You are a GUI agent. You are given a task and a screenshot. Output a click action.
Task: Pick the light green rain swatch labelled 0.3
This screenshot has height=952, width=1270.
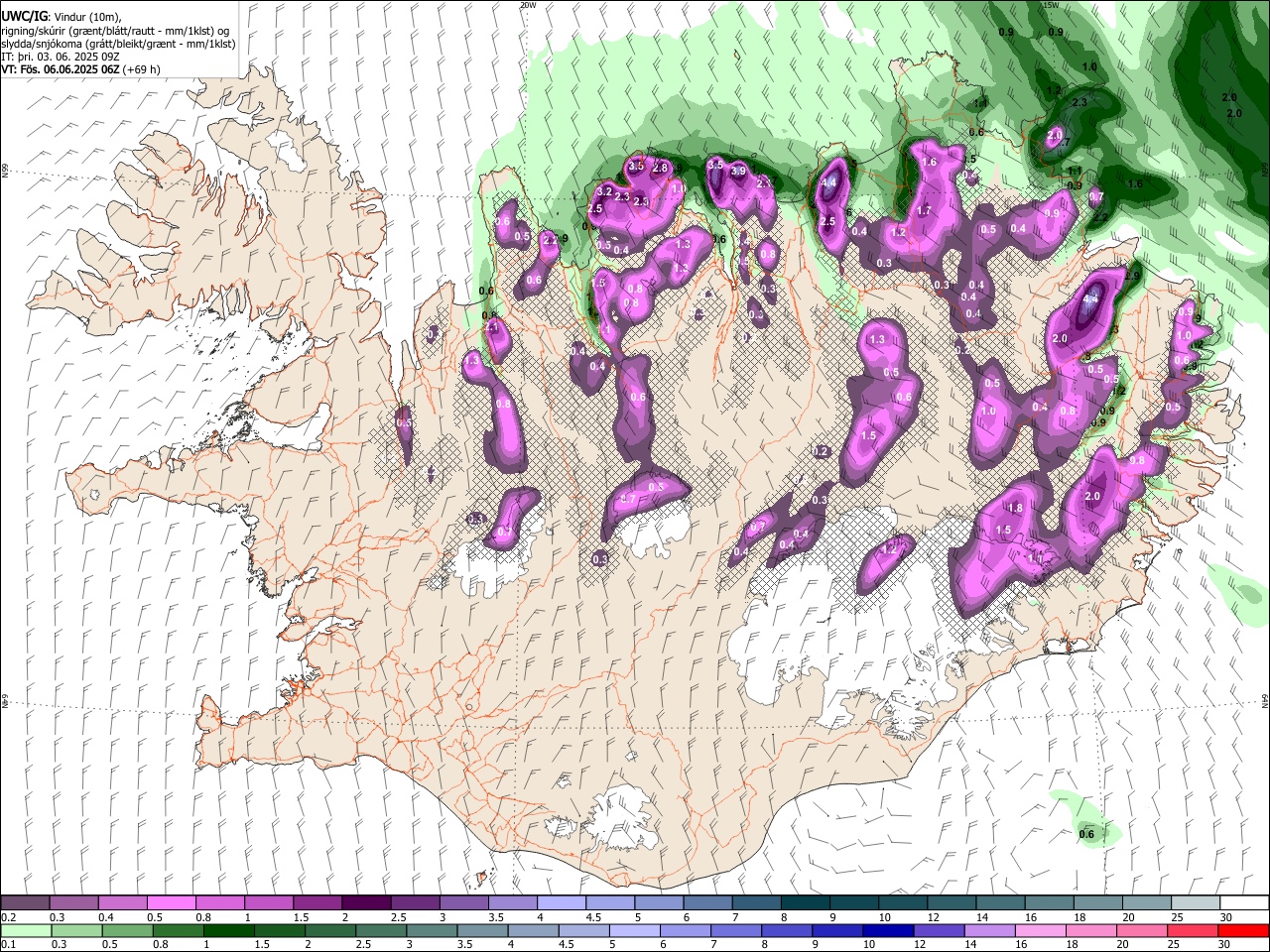point(75,930)
